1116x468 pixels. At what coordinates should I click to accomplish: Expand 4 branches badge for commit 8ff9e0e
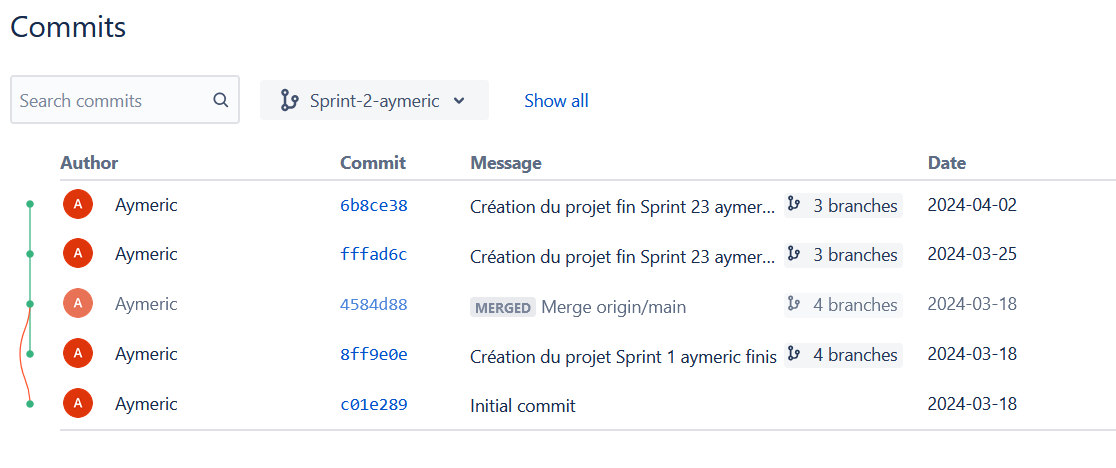coord(843,355)
